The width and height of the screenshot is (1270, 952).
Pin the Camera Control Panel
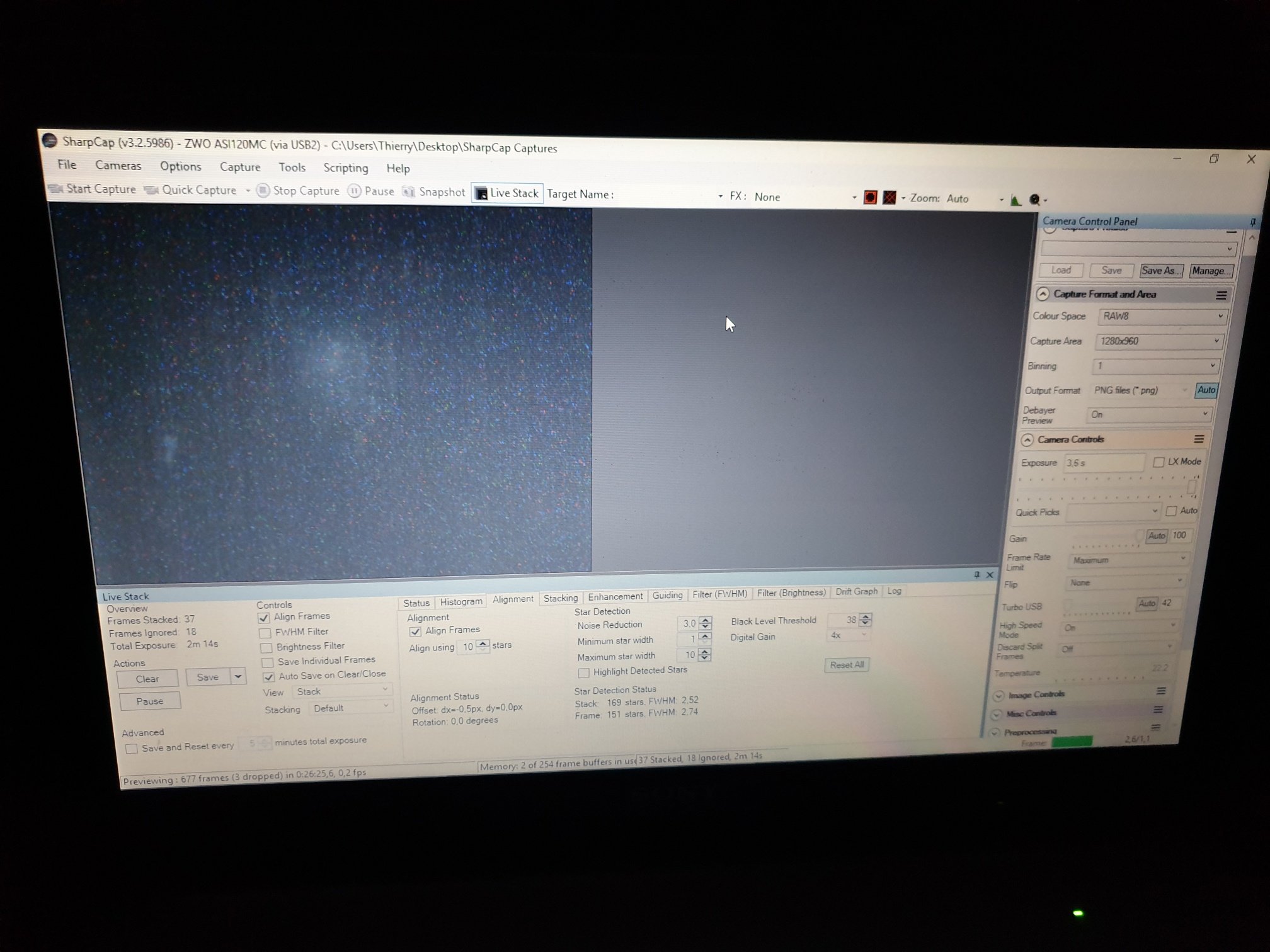pyautogui.click(x=1252, y=222)
